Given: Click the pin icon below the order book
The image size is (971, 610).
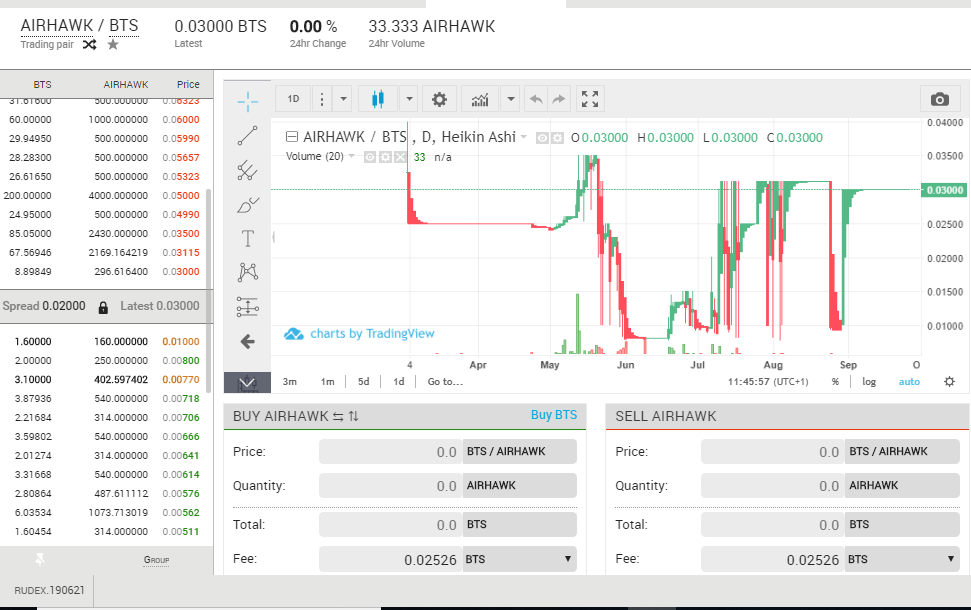Looking at the screenshot, I should [40, 560].
